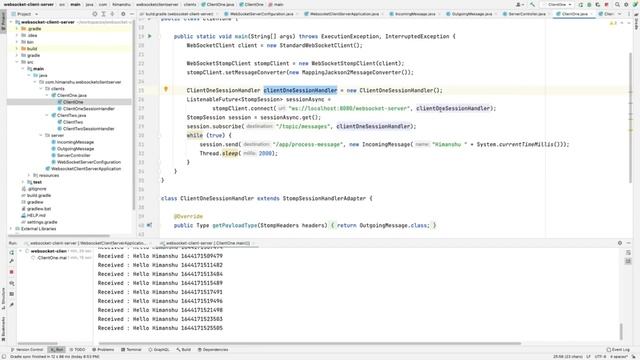The height and width of the screenshot is (360, 640).
Task: Click the Run gutter icon next to main method
Action: [150, 36]
